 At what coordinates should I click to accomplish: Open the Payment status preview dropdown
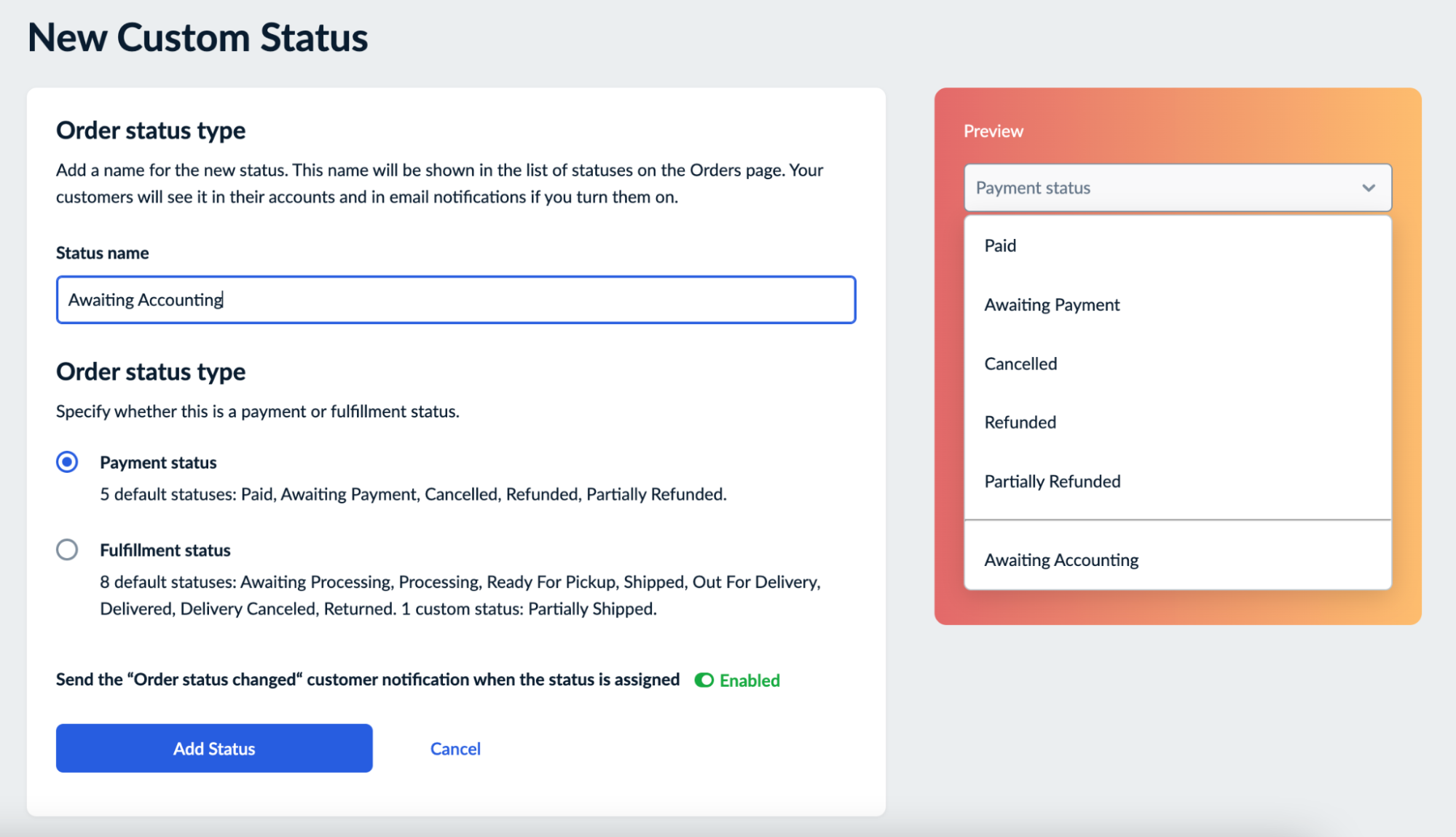click(x=1176, y=187)
